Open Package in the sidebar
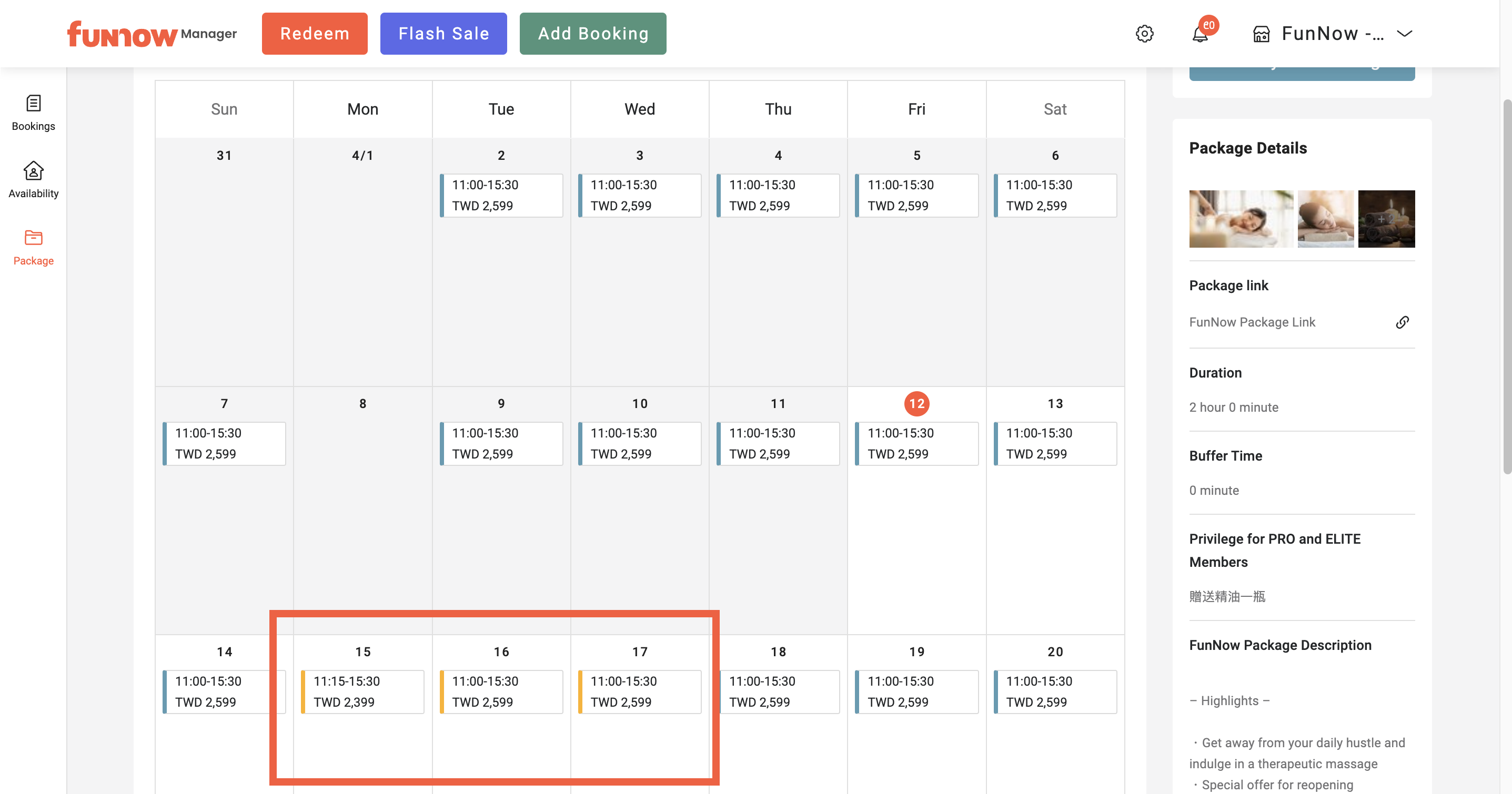Screen dimensions: 1512x794 pyautogui.click(x=34, y=247)
